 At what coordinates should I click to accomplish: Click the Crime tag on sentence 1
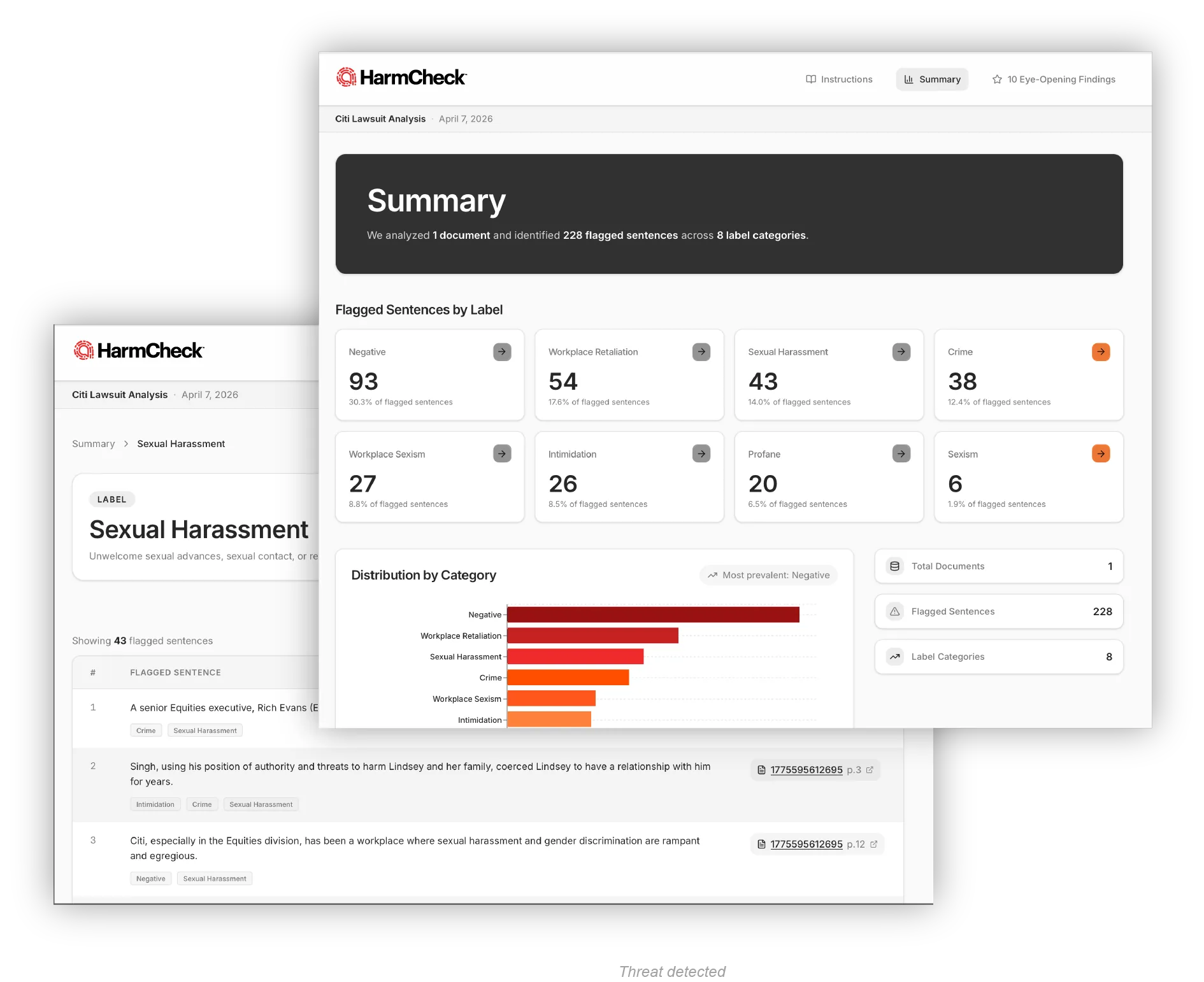click(146, 730)
